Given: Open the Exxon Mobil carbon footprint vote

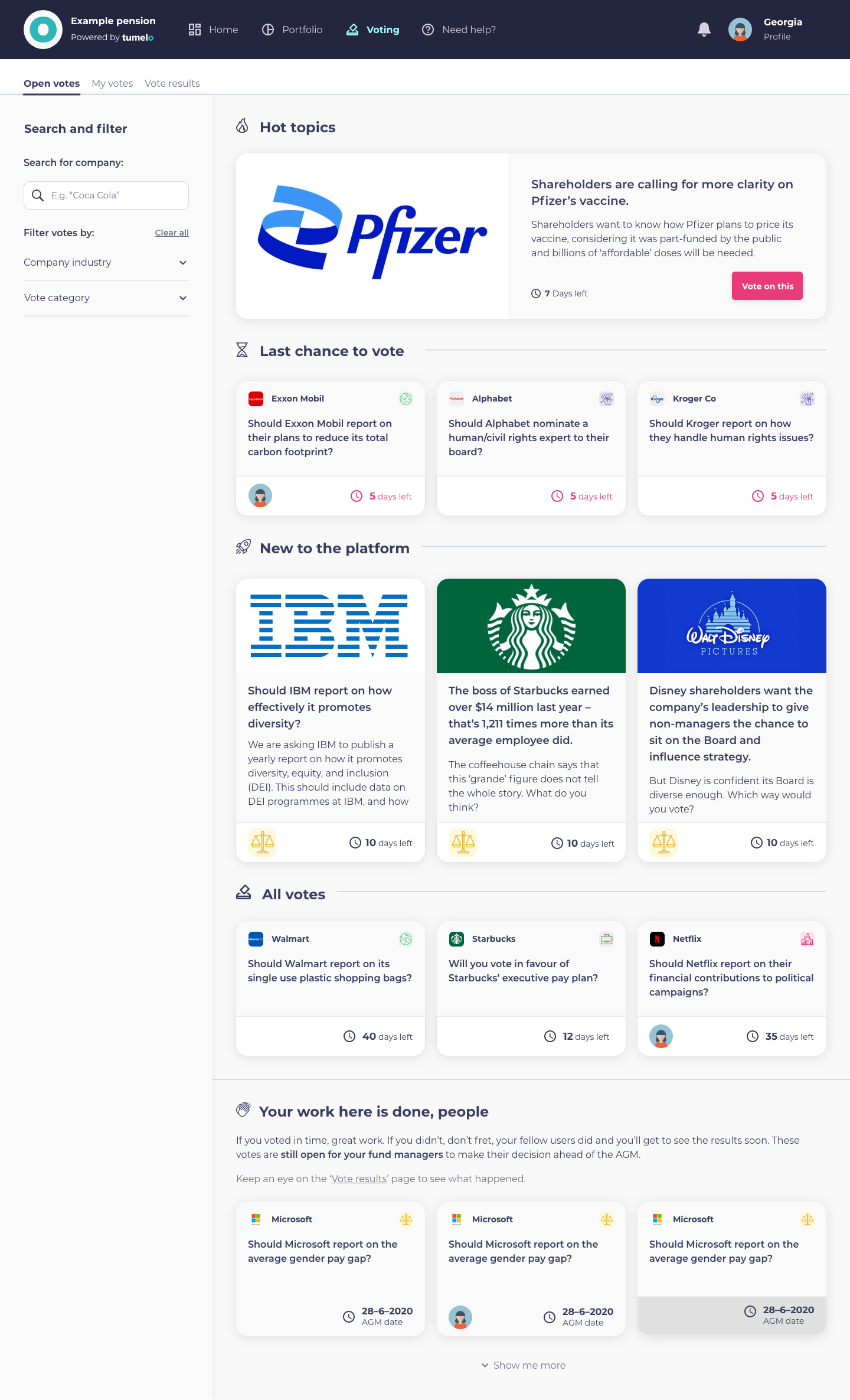Looking at the screenshot, I should tap(331, 448).
